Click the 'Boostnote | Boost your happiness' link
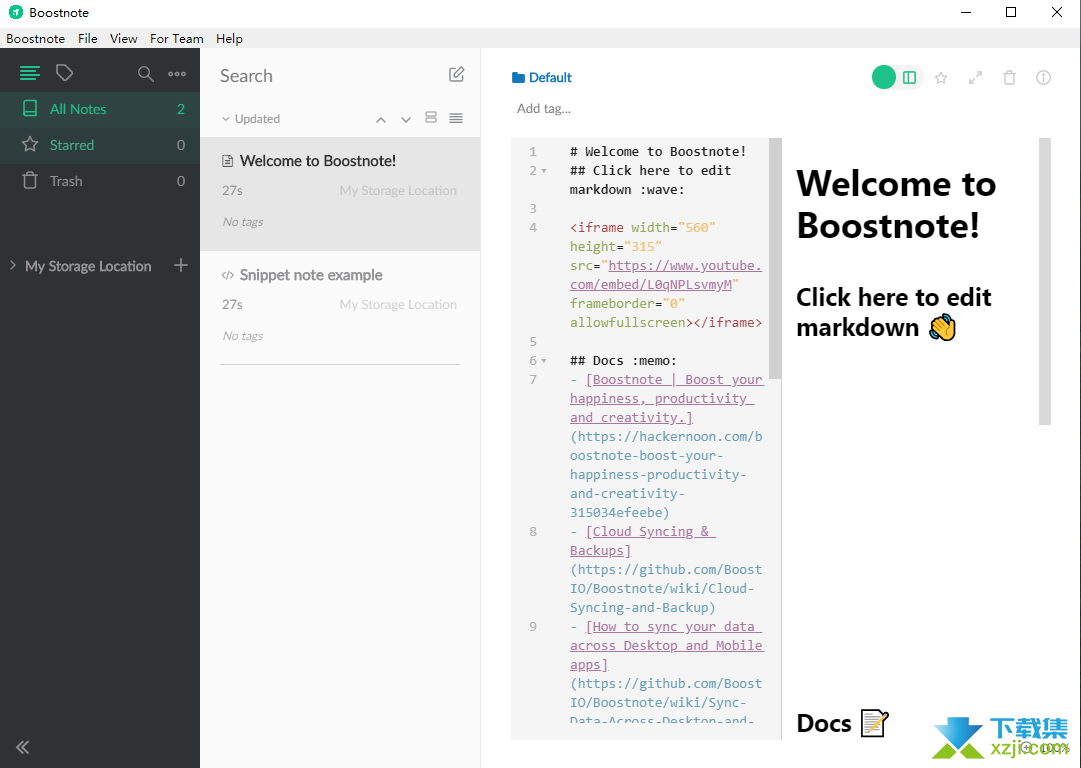The image size is (1081, 768). coord(667,398)
